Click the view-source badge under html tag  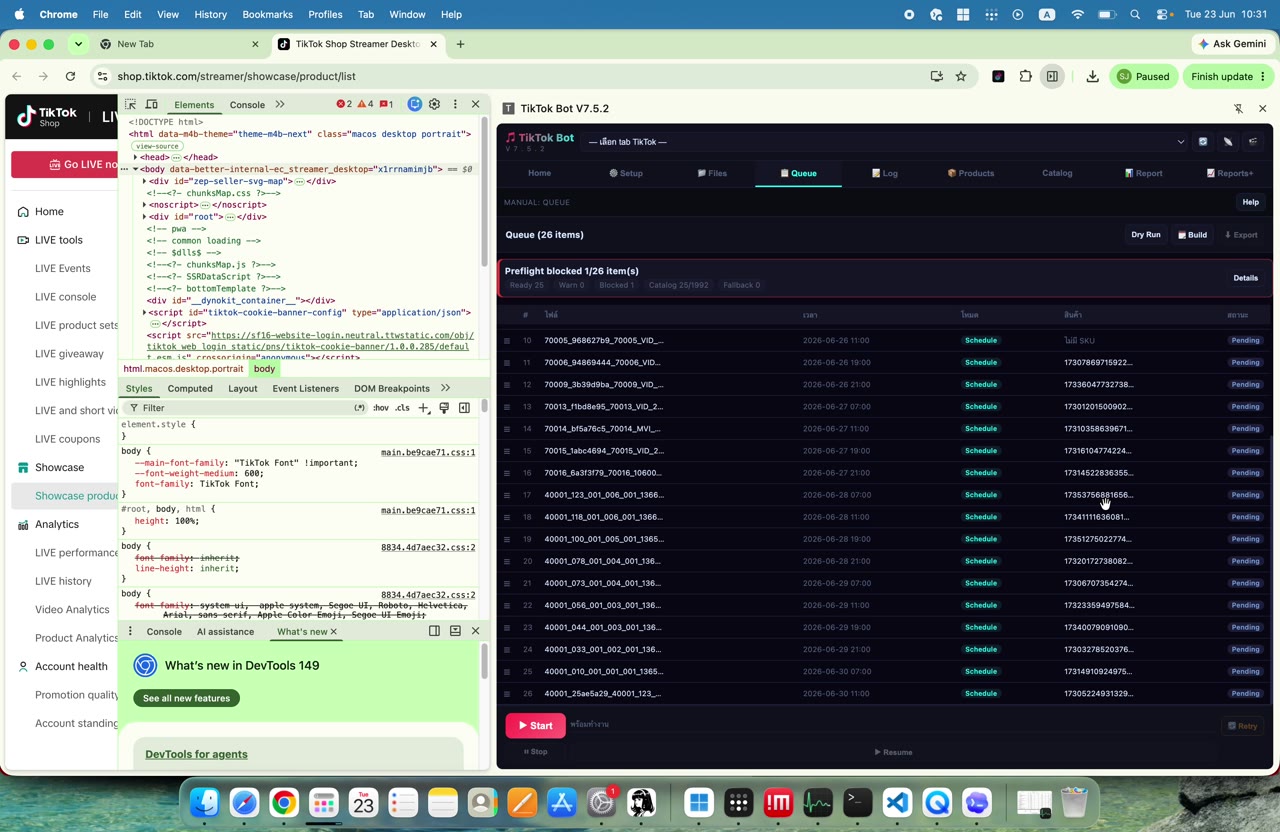pos(158,146)
